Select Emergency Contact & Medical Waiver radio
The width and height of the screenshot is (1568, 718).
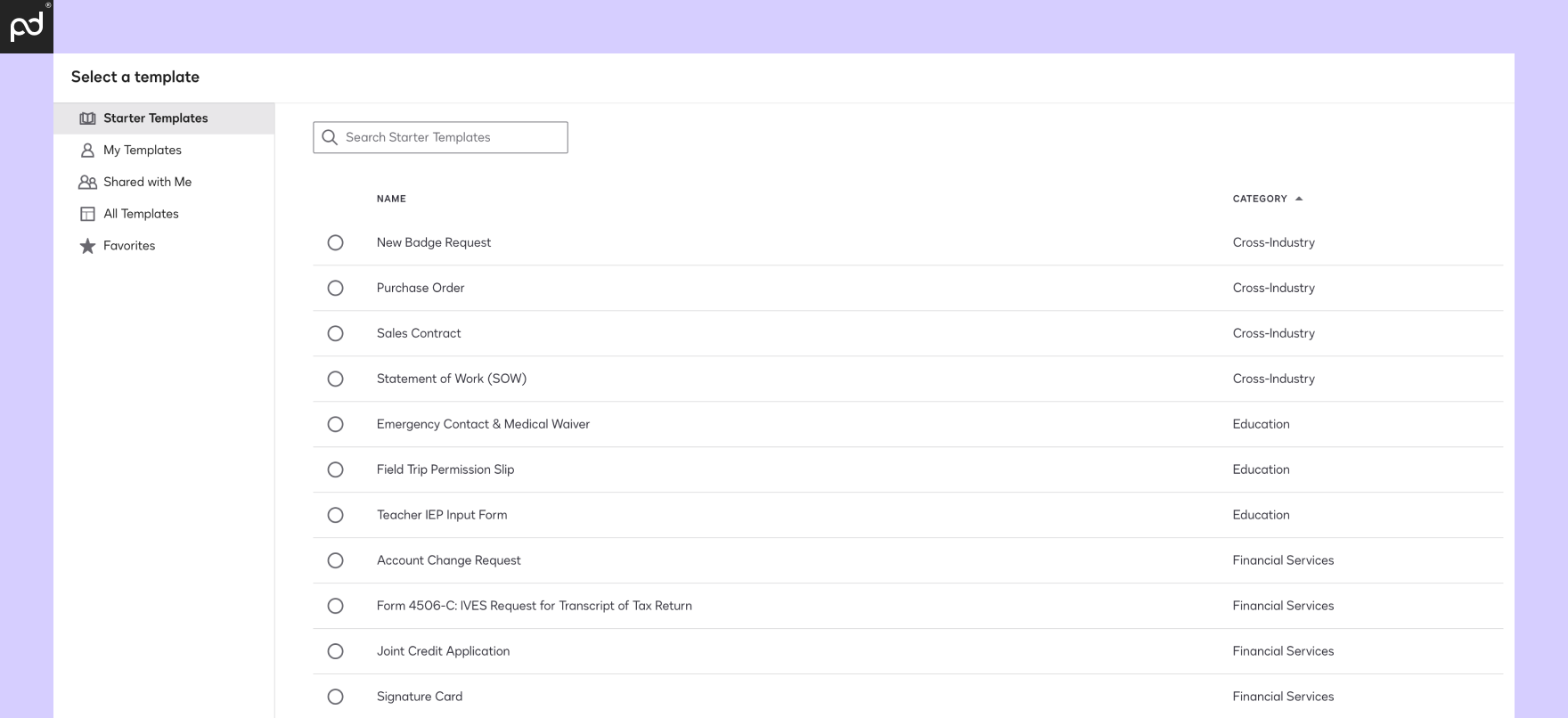click(335, 424)
